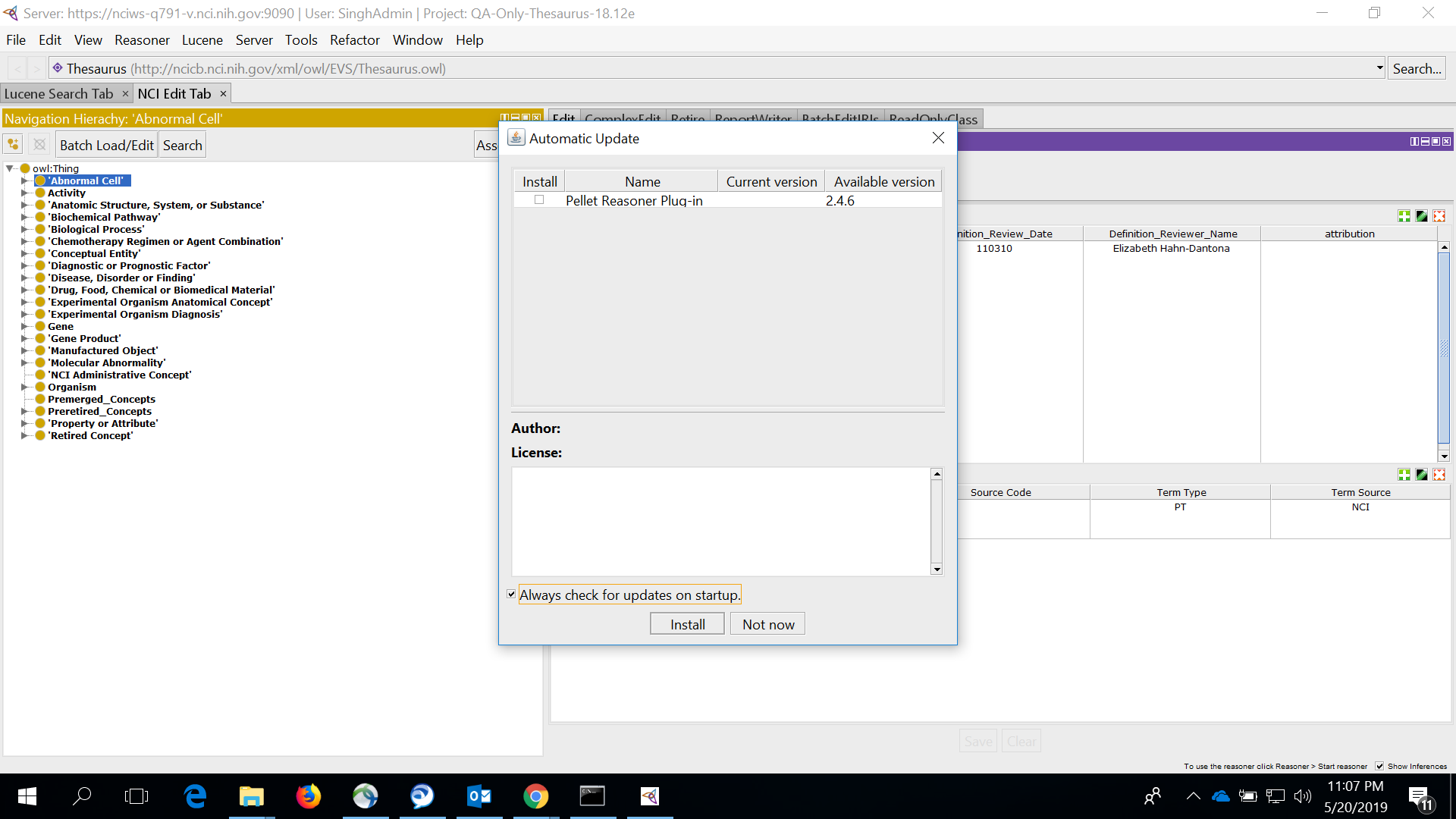The height and width of the screenshot is (819, 1456).
Task: Click the red X delete icon above the definition table
Action: point(1439,215)
